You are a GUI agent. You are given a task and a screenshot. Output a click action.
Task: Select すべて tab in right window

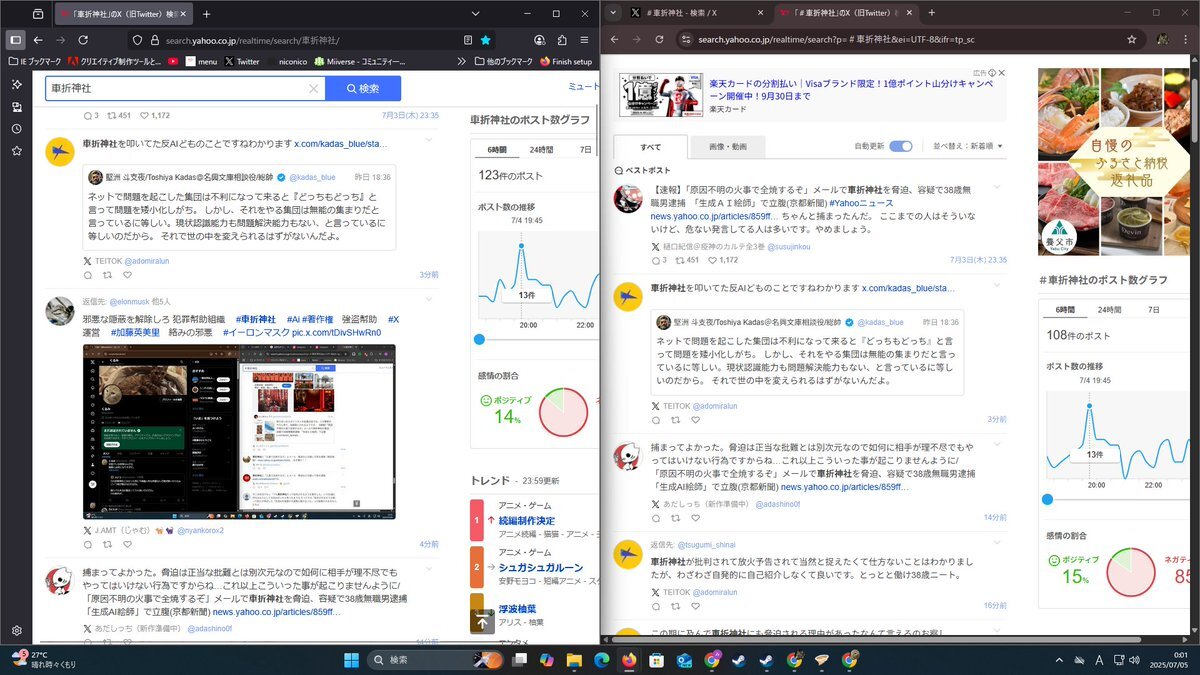650,147
